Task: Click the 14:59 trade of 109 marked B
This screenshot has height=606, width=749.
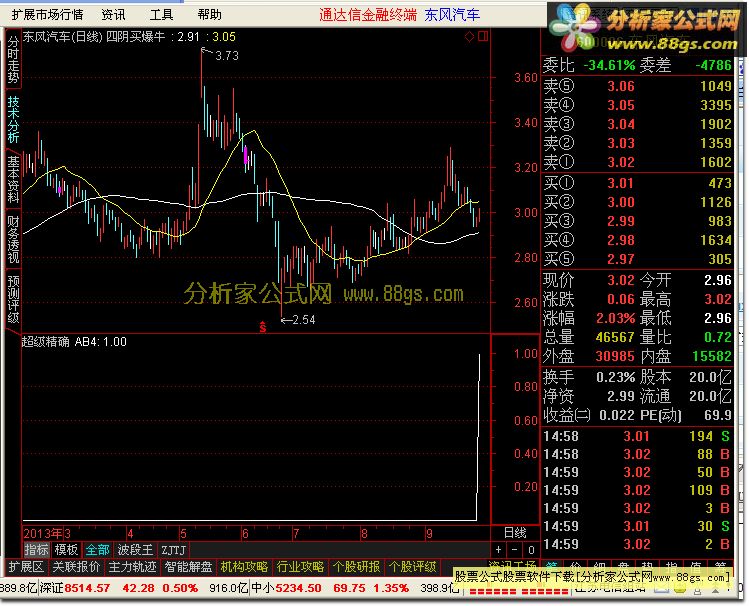Action: (x=636, y=490)
